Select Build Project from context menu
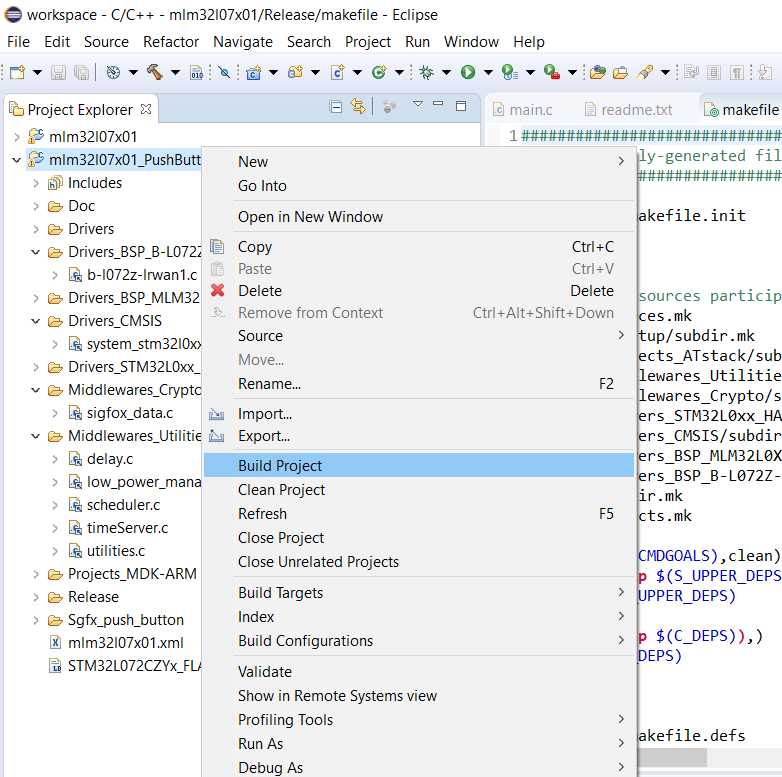The width and height of the screenshot is (782, 777). click(x=419, y=465)
